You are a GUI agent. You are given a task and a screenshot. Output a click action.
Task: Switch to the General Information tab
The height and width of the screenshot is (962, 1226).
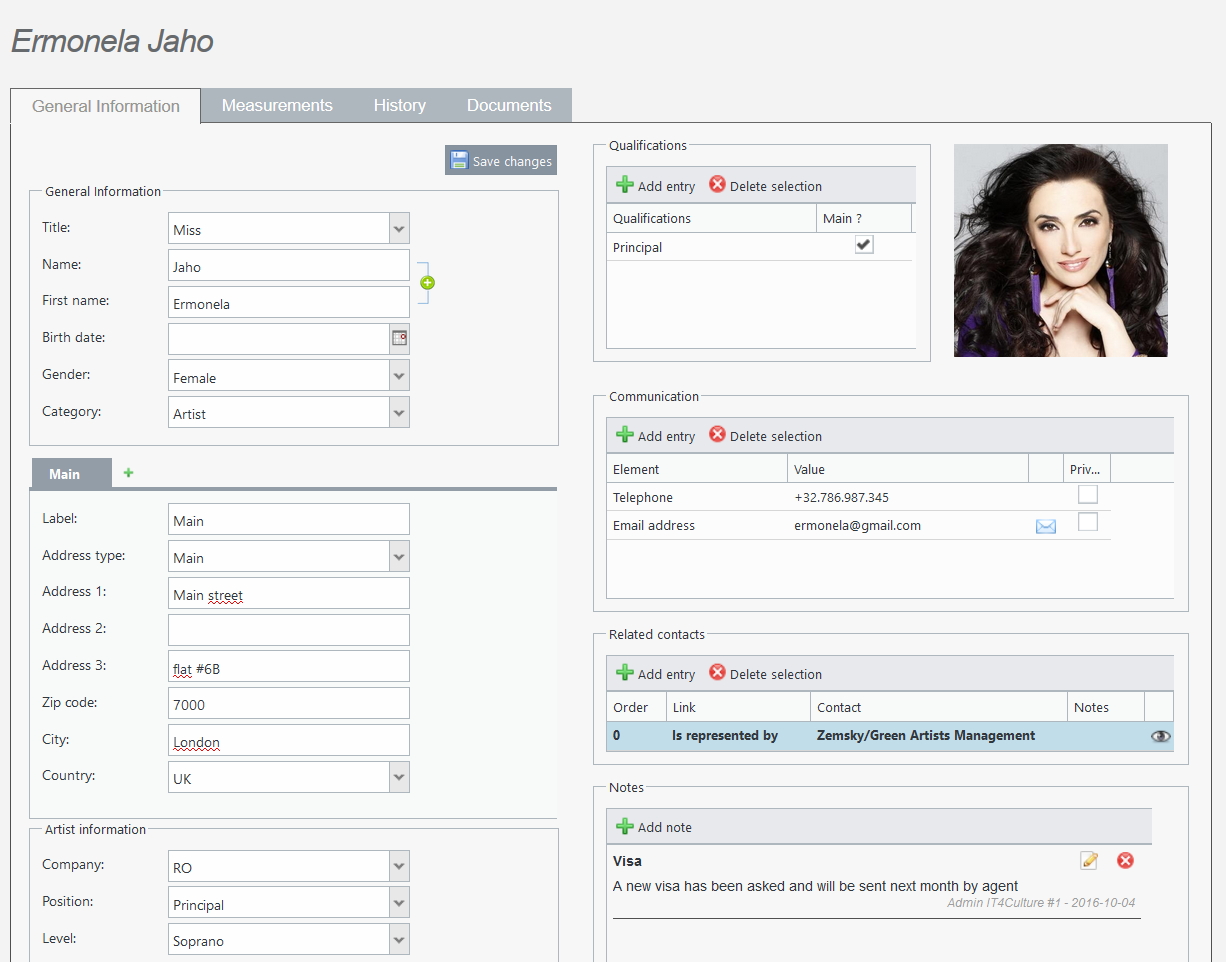[x=106, y=106]
